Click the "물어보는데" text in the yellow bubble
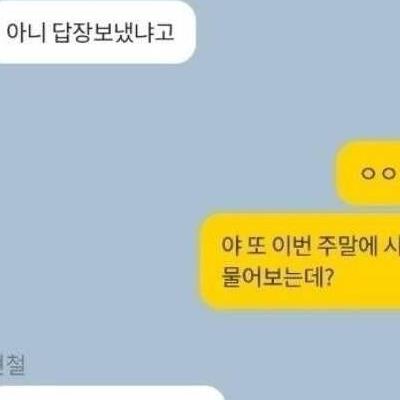The width and height of the screenshot is (400, 400). (272, 277)
